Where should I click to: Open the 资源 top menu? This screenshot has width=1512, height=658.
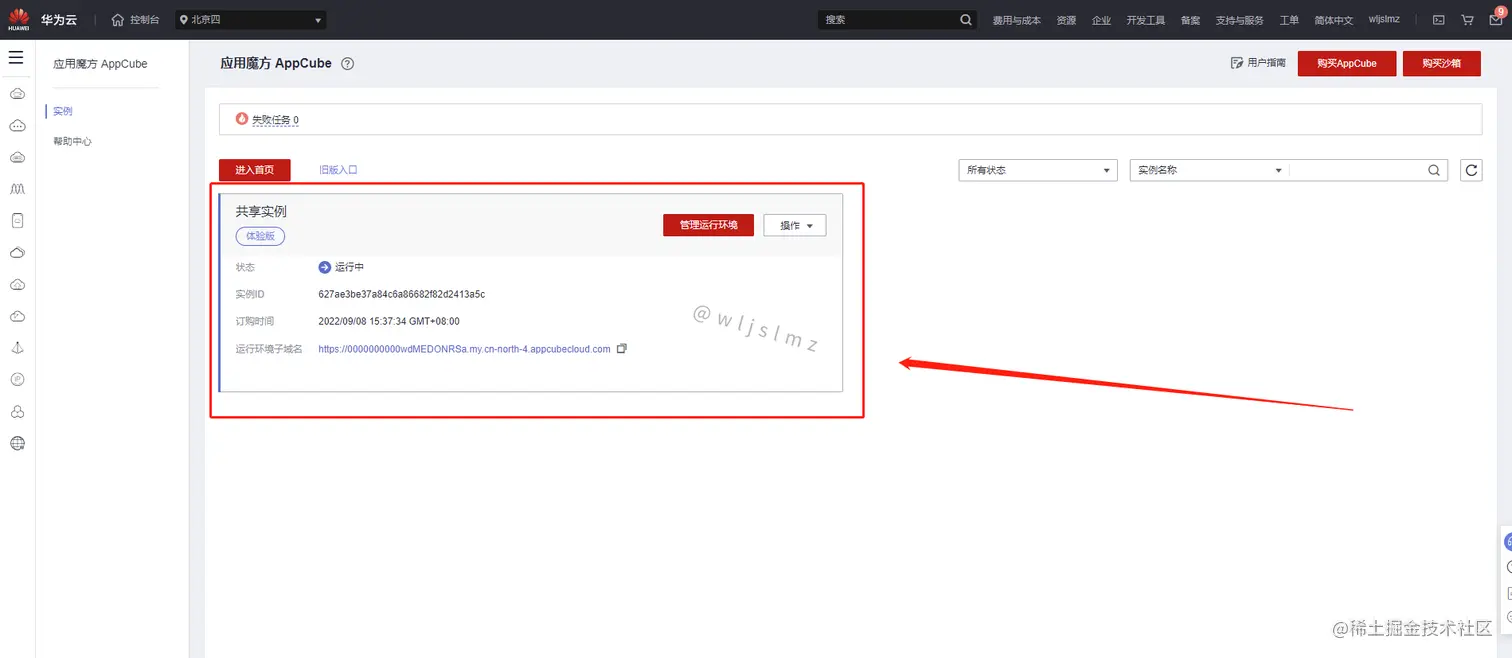[1066, 20]
